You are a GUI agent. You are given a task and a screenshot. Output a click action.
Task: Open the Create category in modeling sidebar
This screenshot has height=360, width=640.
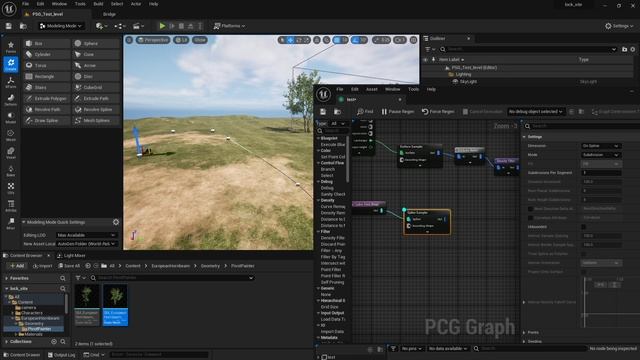(11, 64)
